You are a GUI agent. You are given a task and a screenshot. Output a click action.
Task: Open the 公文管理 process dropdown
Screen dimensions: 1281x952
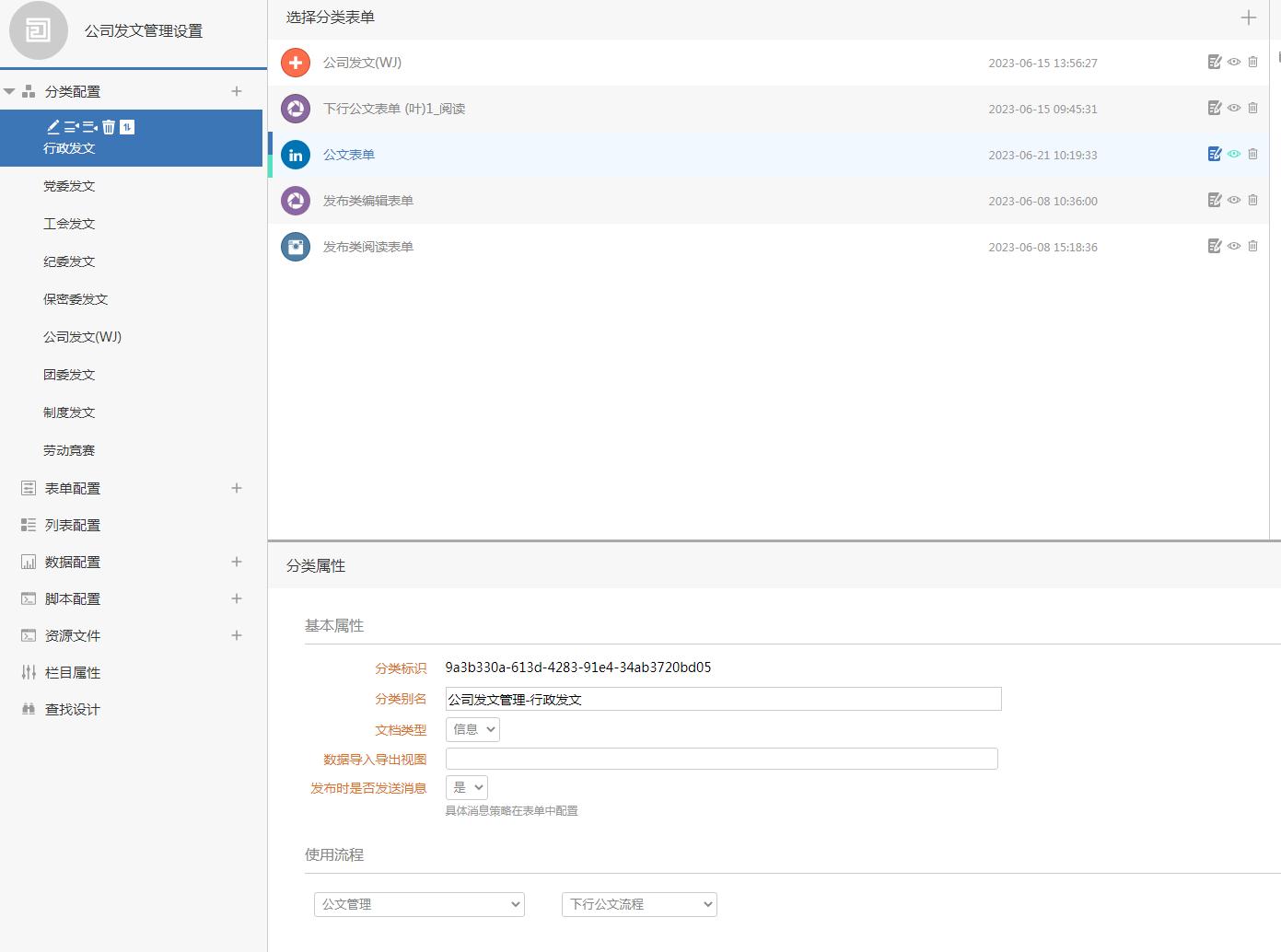pyautogui.click(x=419, y=904)
